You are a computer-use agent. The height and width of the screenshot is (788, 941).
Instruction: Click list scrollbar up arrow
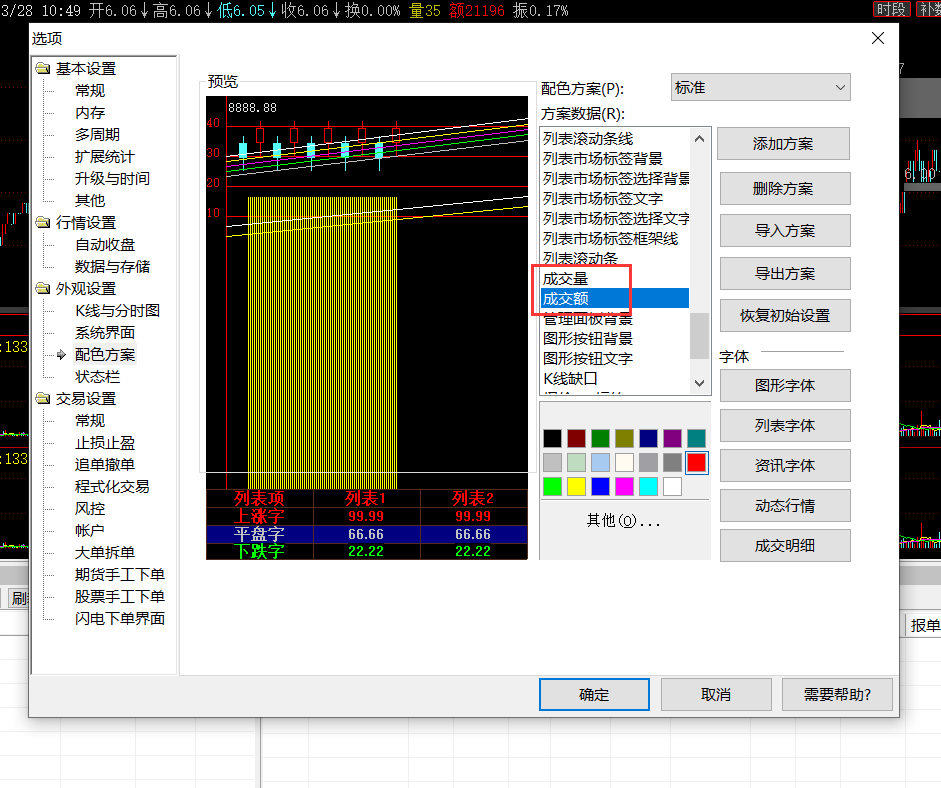(x=699, y=139)
